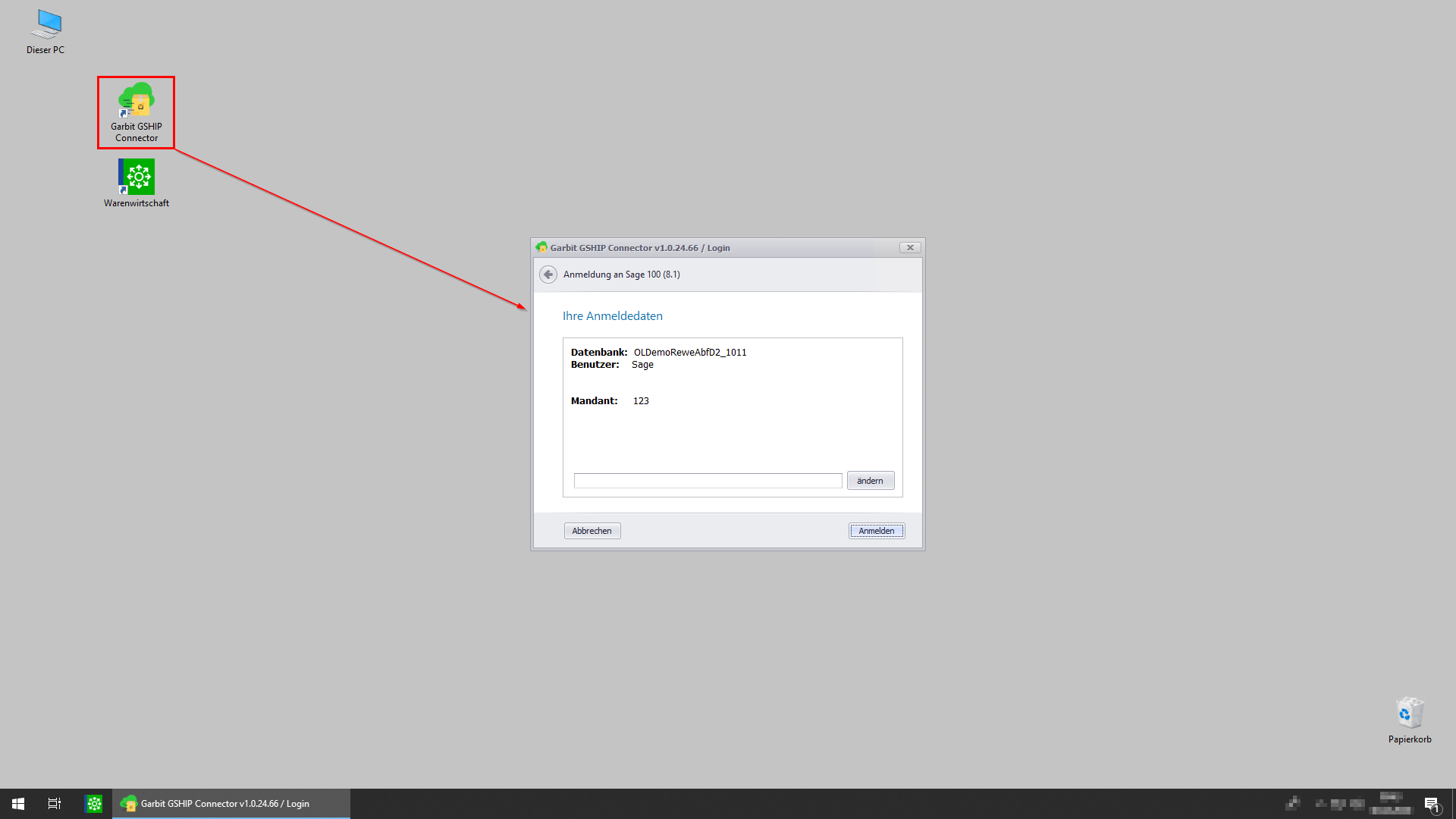Image resolution: width=1456 pixels, height=819 pixels.
Task: Click the Show desktop strip at taskbar end
Action: click(1453, 804)
